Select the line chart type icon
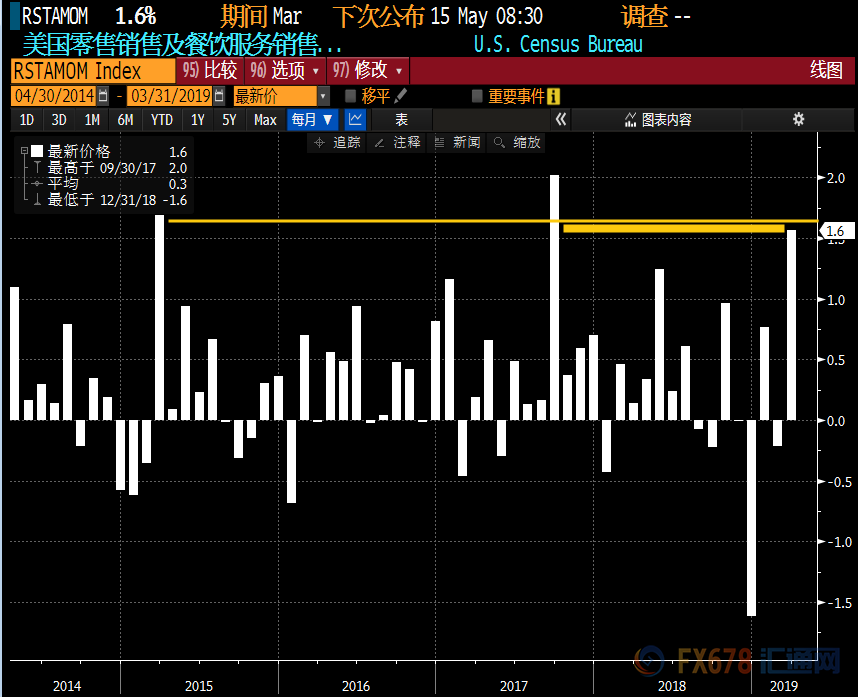Screen dimensions: 858x697 point(356,119)
